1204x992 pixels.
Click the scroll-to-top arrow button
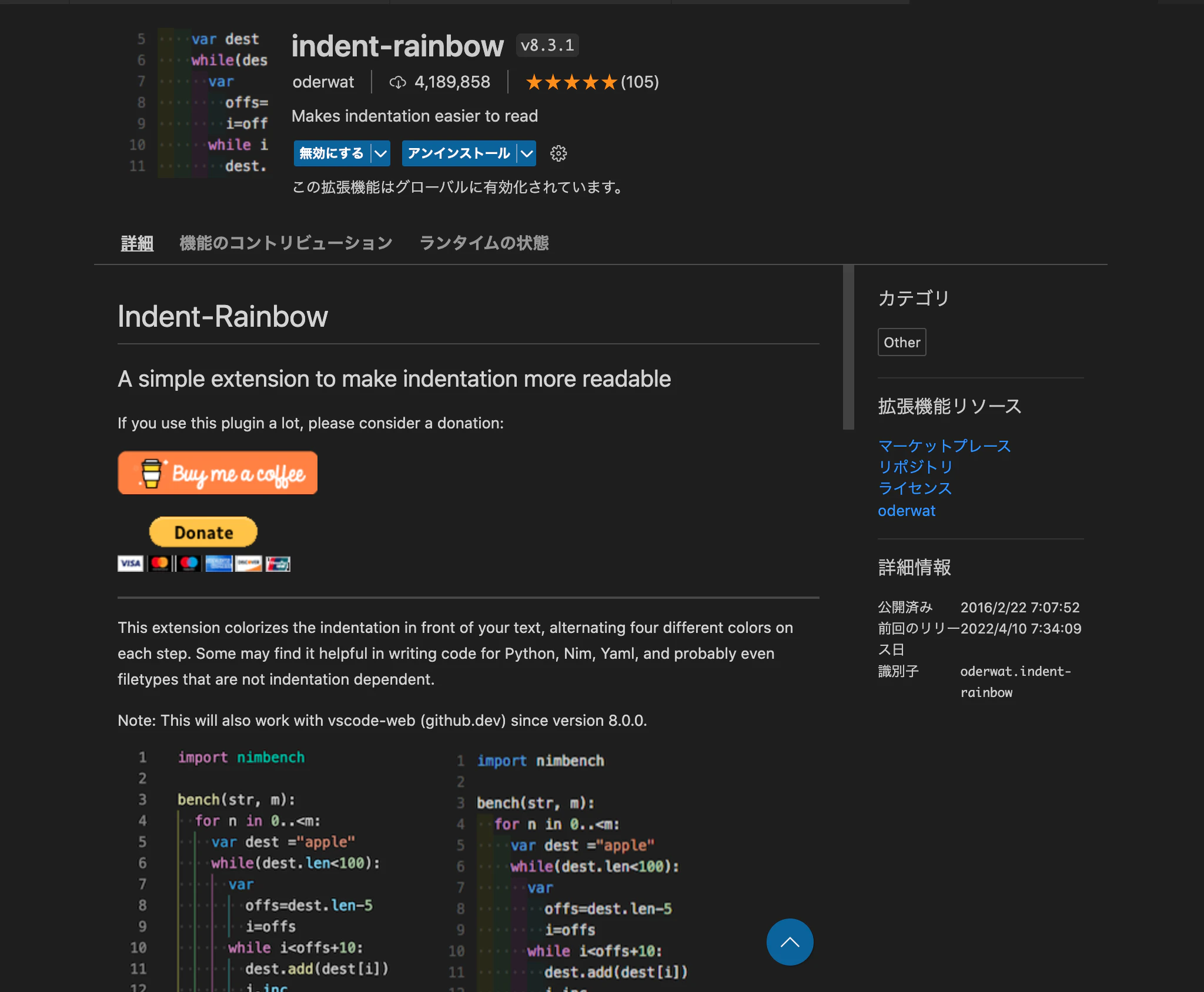[x=790, y=942]
